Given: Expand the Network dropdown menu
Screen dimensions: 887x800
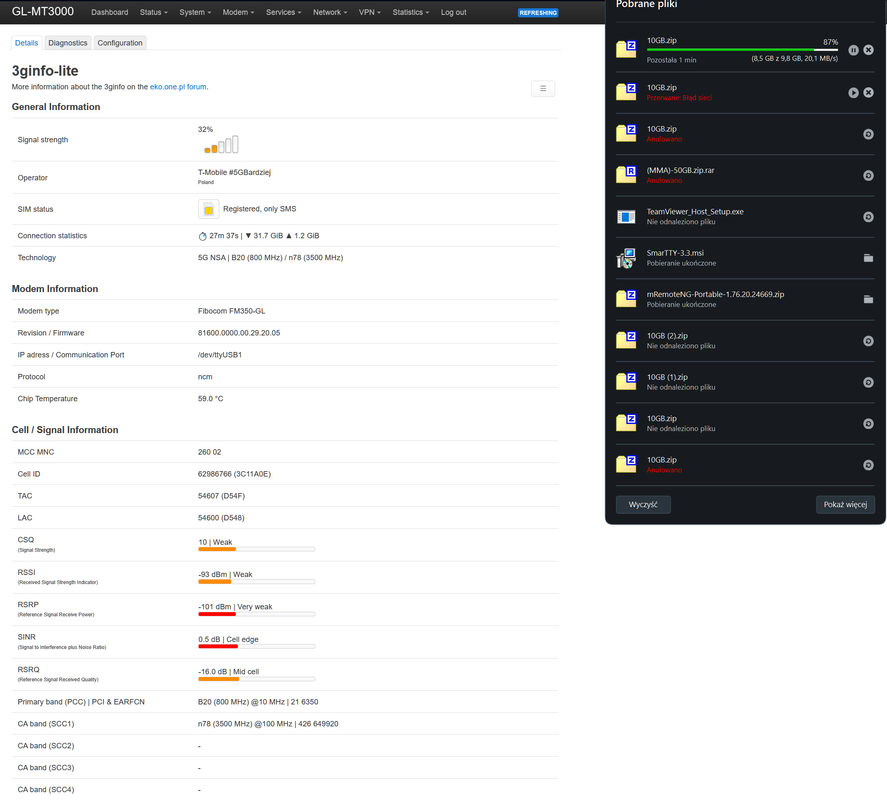Looking at the screenshot, I should [x=330, y=12].
